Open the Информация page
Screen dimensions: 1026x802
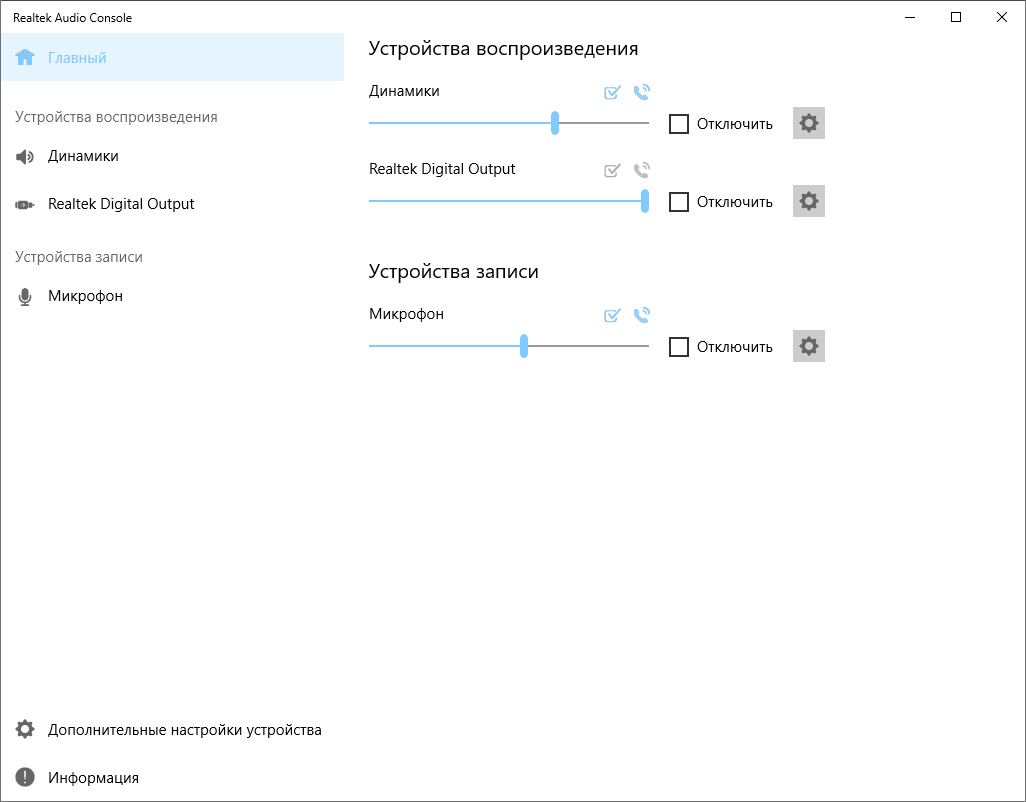coord(93,778)
